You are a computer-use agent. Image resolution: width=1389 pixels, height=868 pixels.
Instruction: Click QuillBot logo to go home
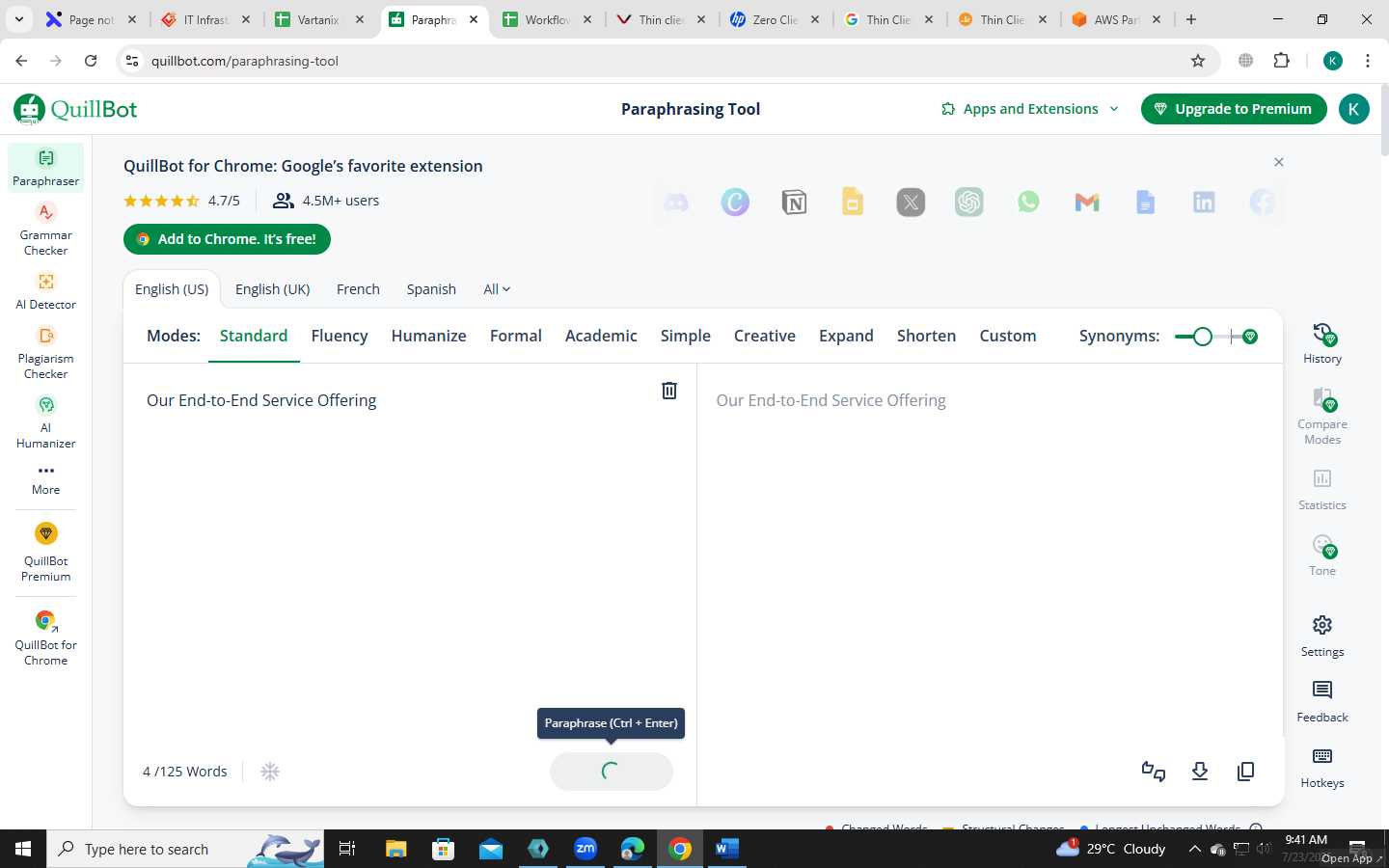coord(75,109)
